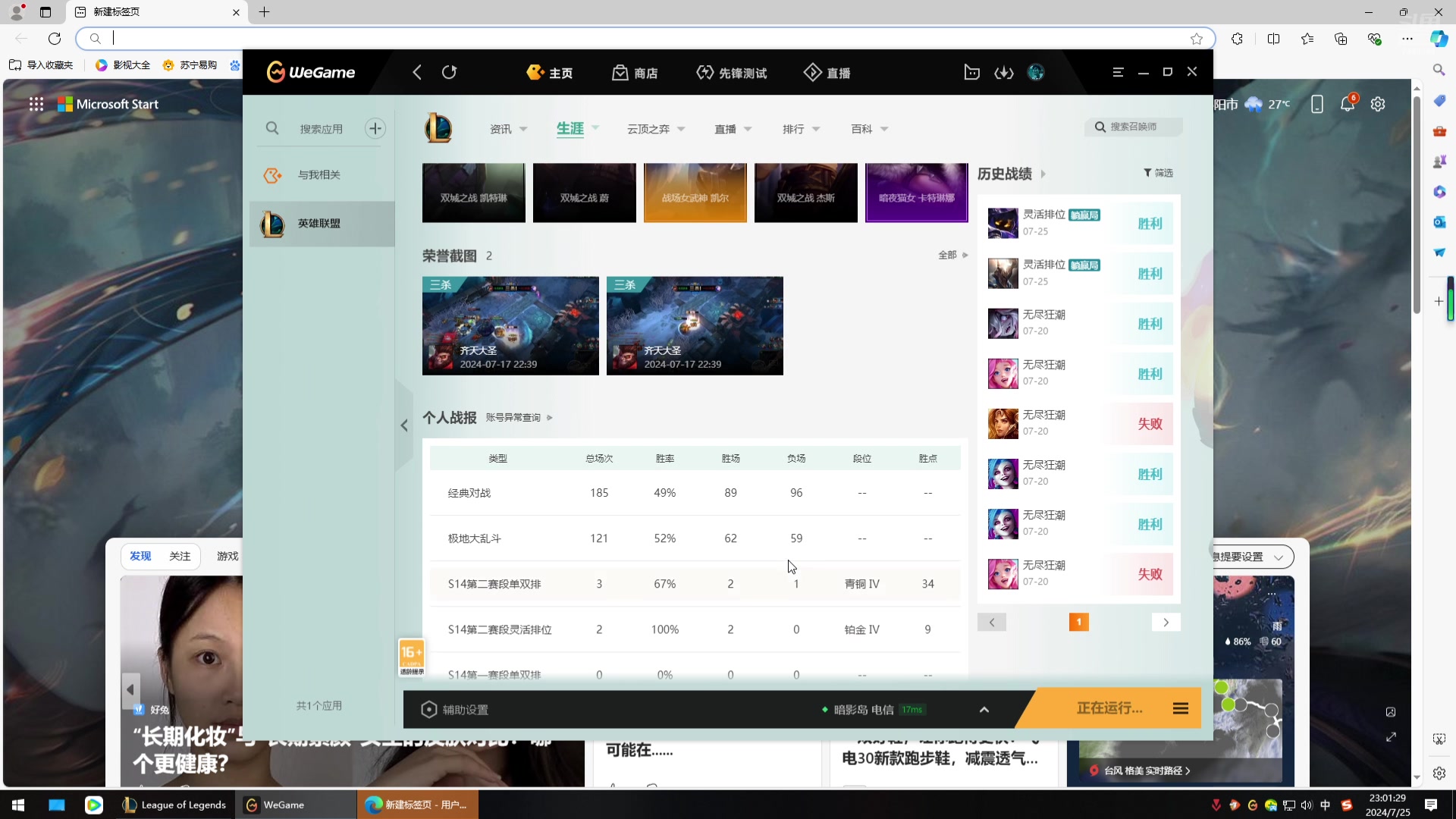Click the 搜索应用 search field
Screen dimensions: 1456x819
coord(322,129)
